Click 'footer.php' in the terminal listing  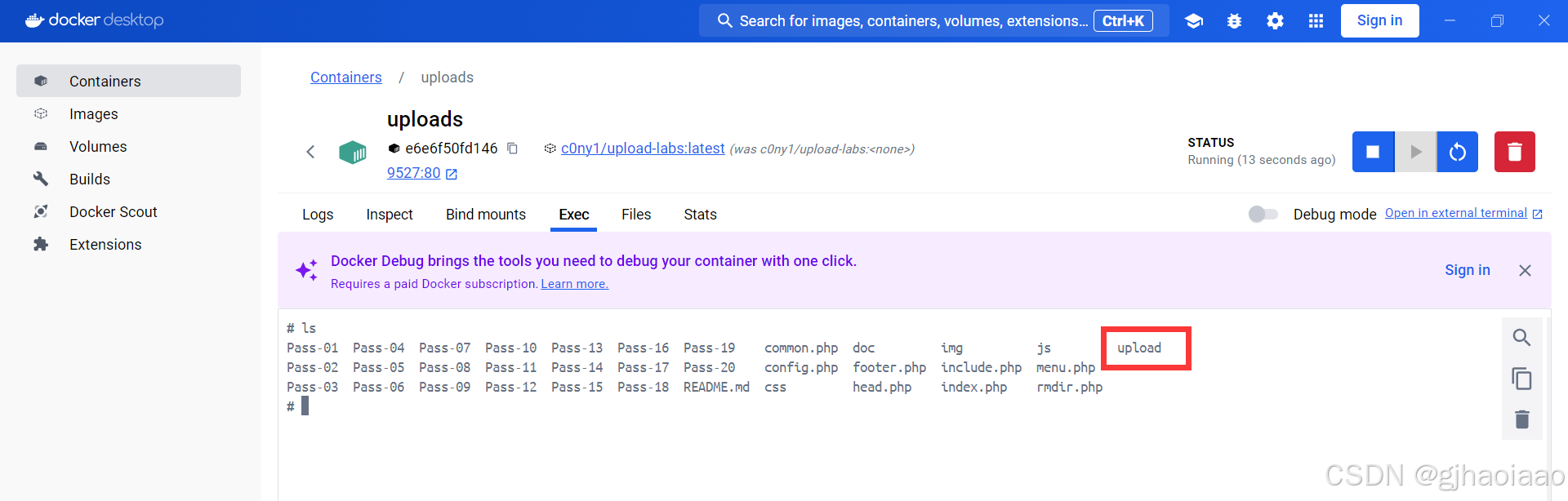[x=889, y=368]
